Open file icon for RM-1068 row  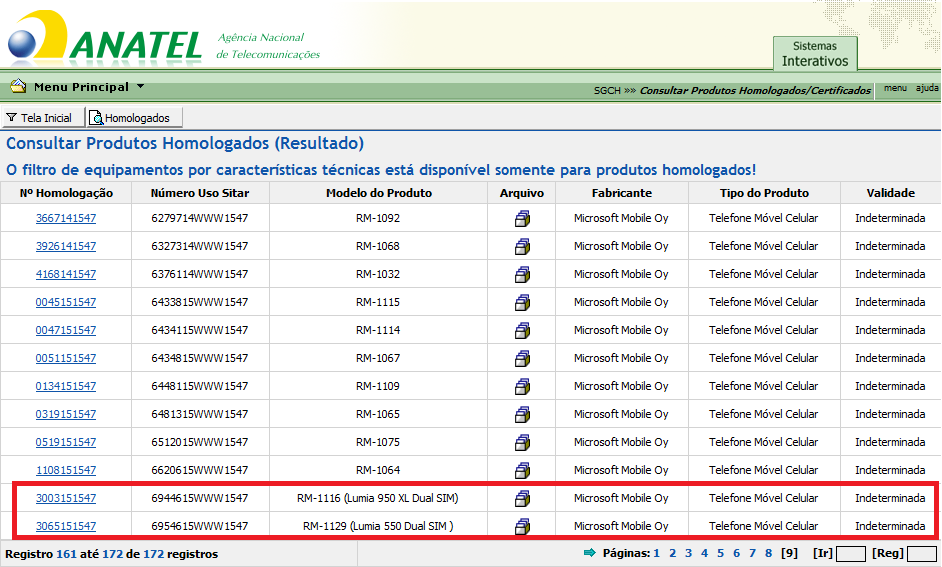(522, 247)
